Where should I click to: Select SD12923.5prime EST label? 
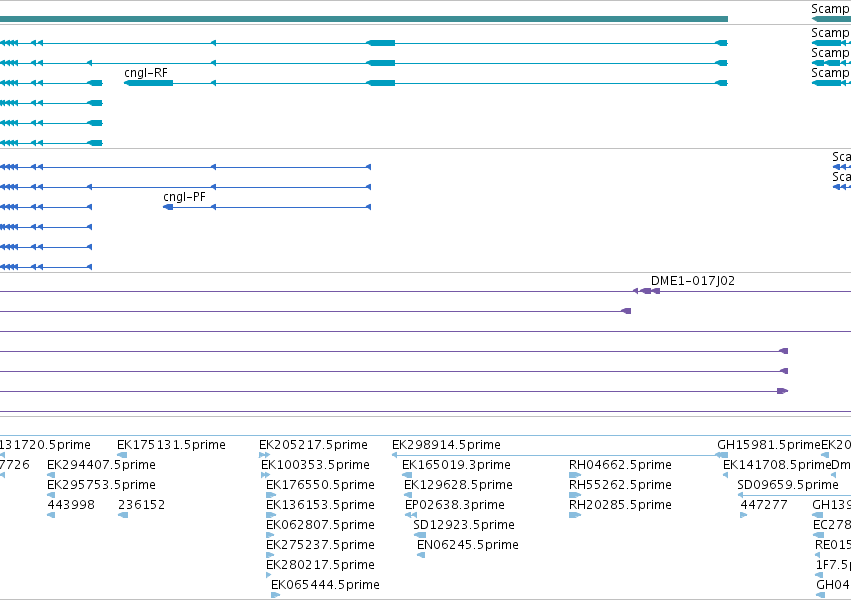[464, 525]
